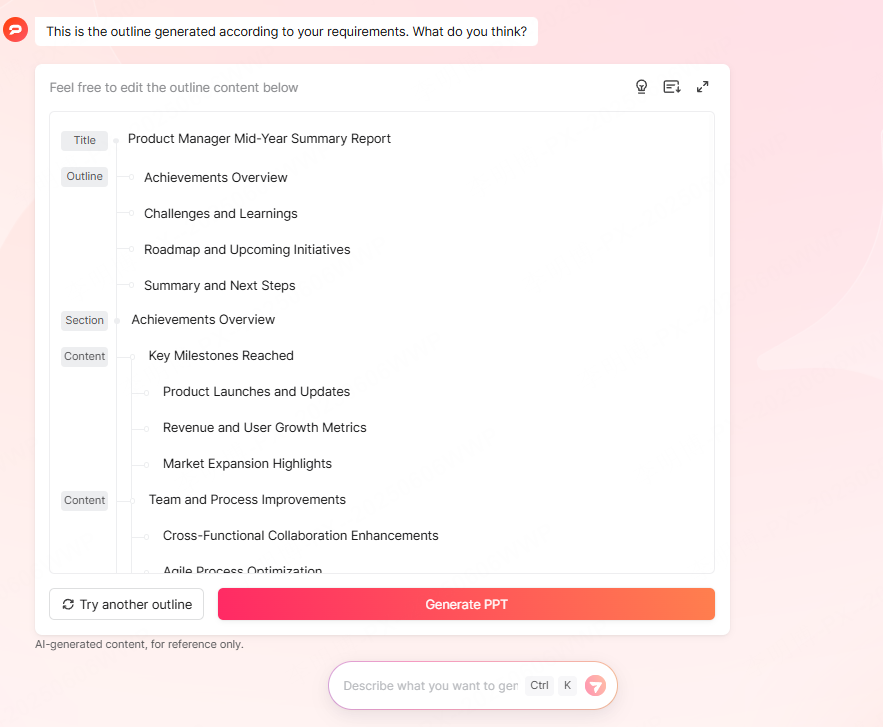Viewport: 883px width, 727px height.
Task: Click Try another outline
Action: click(x=126, y=604)
